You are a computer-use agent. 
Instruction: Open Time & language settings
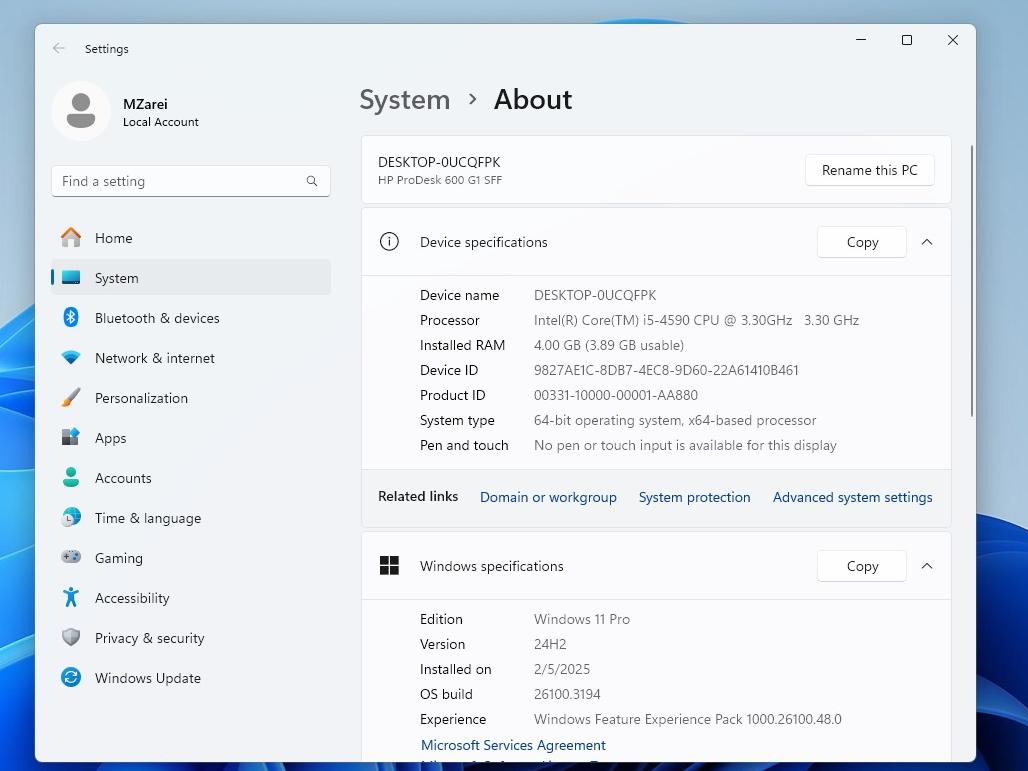pyautogui.click(x=147, y=518)
